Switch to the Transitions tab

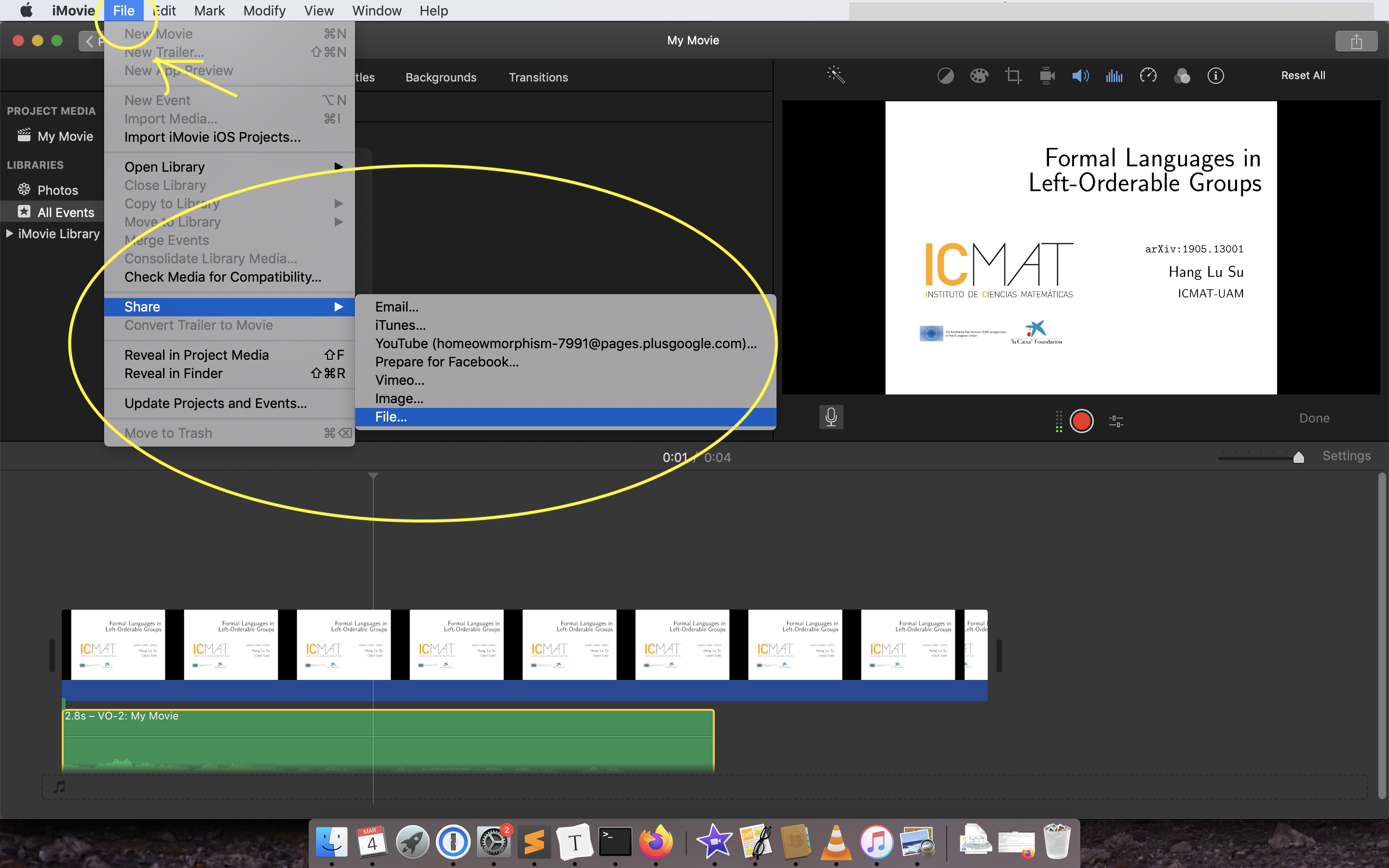point(538,78)
